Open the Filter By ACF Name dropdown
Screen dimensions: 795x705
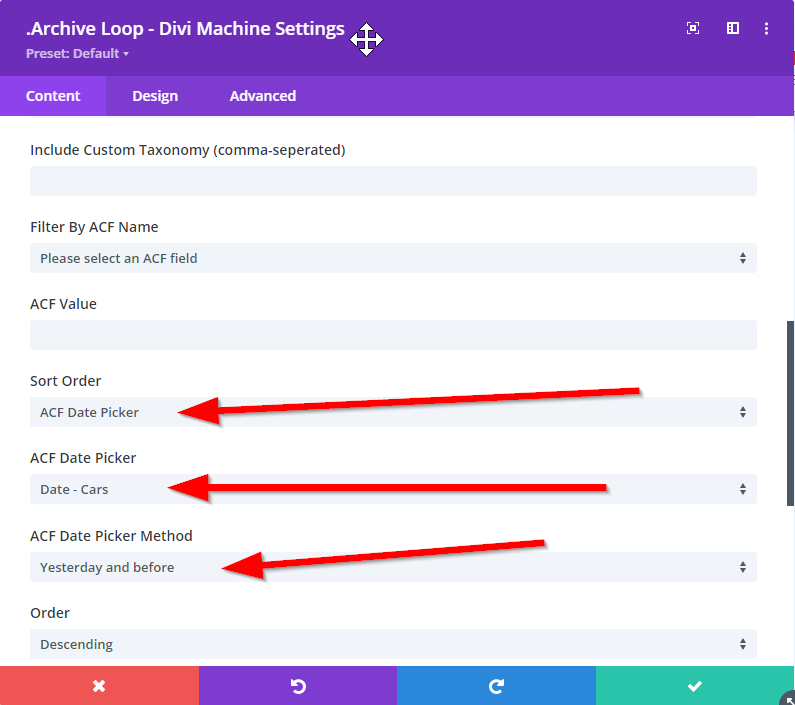393,258
